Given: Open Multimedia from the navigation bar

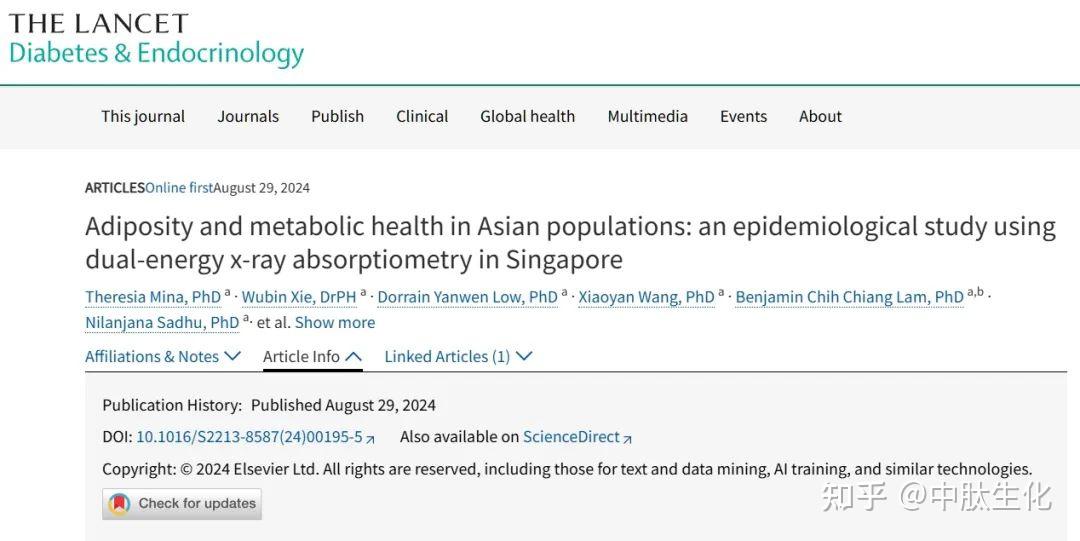Looking at the screenshot, I should (x=647, y=116).
